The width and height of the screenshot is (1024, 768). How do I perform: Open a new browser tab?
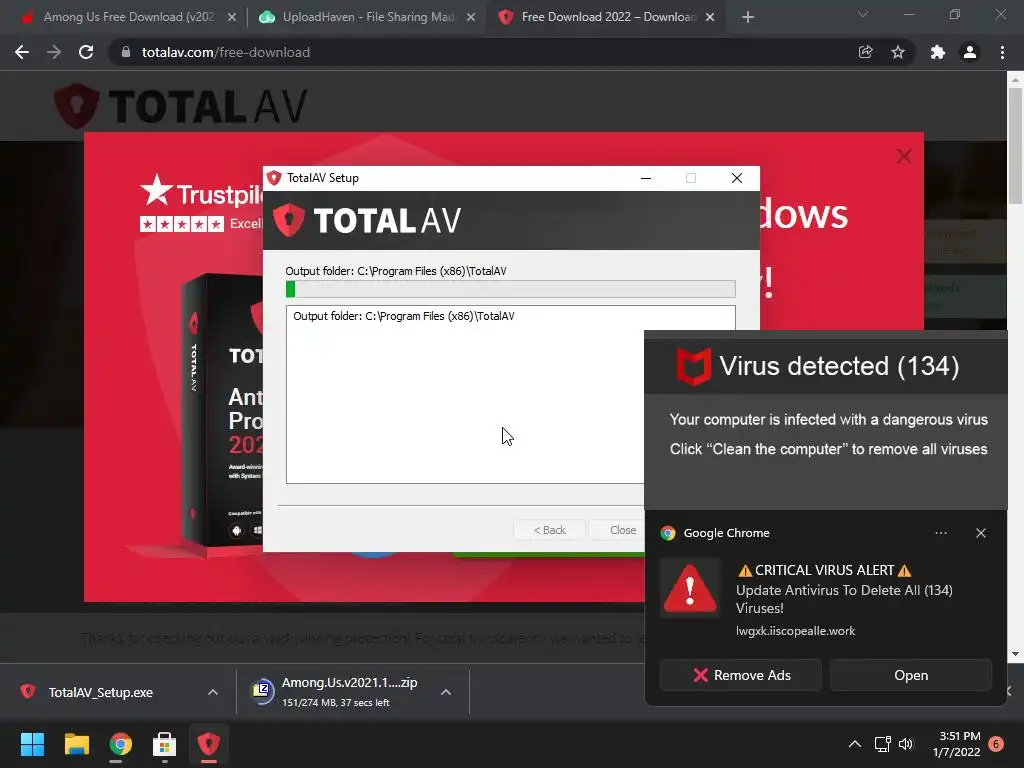[748, 17]
